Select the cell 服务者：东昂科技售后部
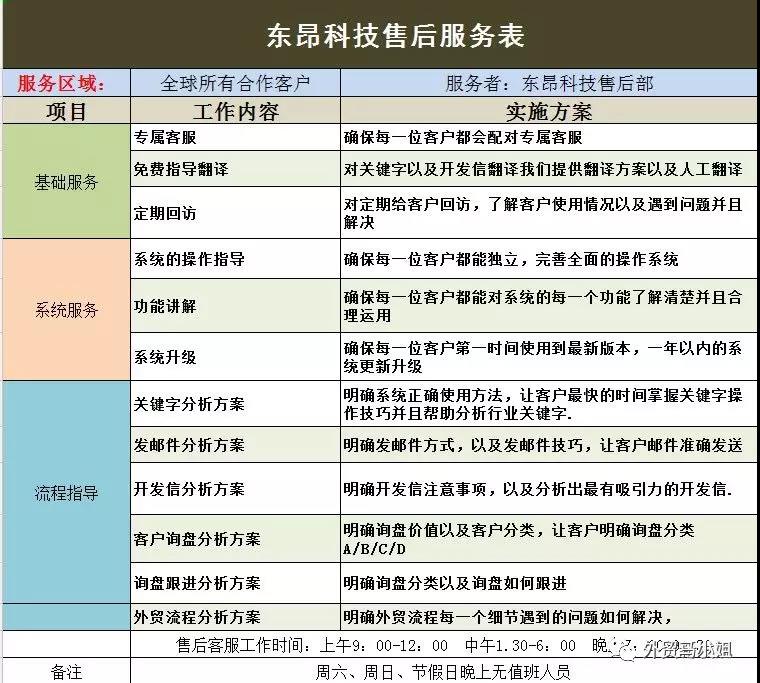This screenshot has height=683, width=760. click(x=549, y=83)
